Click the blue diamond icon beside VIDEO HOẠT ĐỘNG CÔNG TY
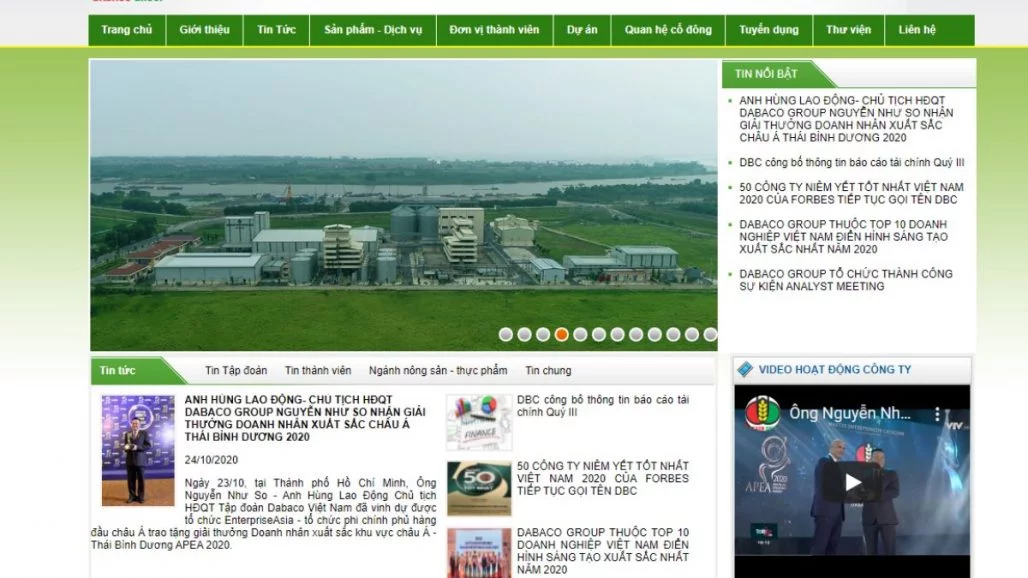The image size is (1028, 578). 745,369
